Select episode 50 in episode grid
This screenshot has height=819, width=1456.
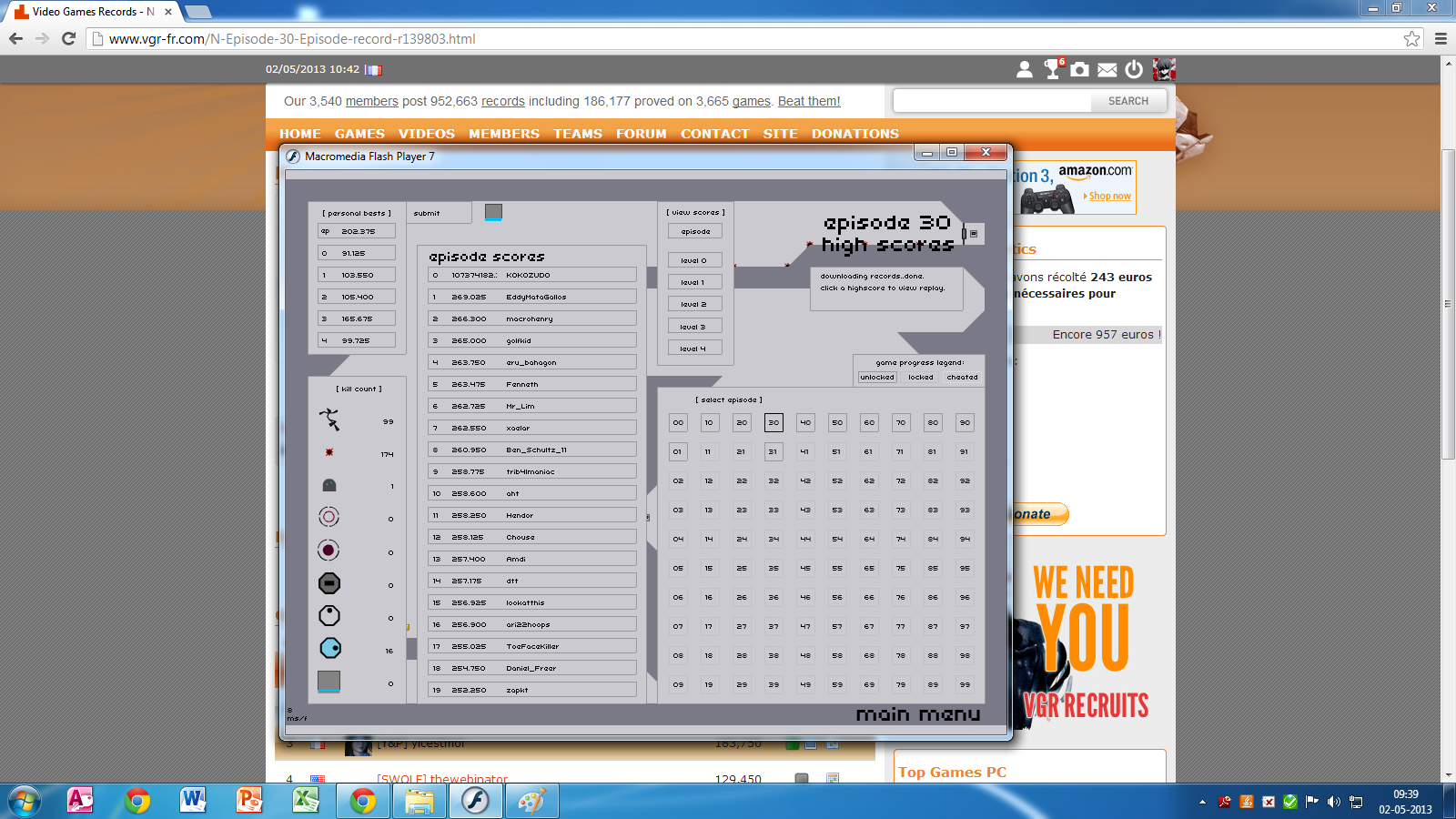(x=837, y=422)
